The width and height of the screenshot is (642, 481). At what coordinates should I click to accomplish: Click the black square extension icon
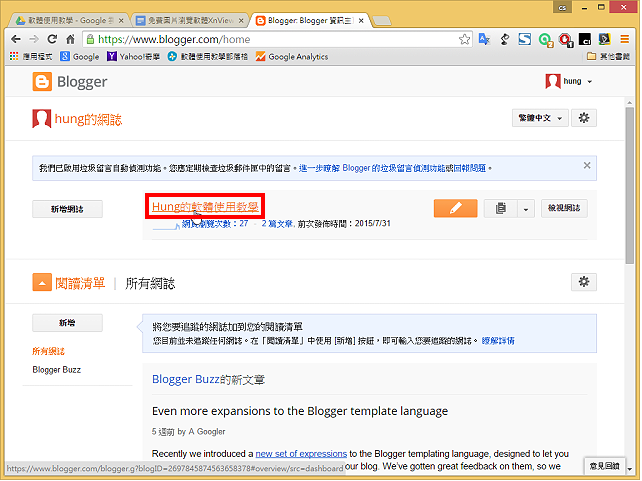[x=585, y=39]
